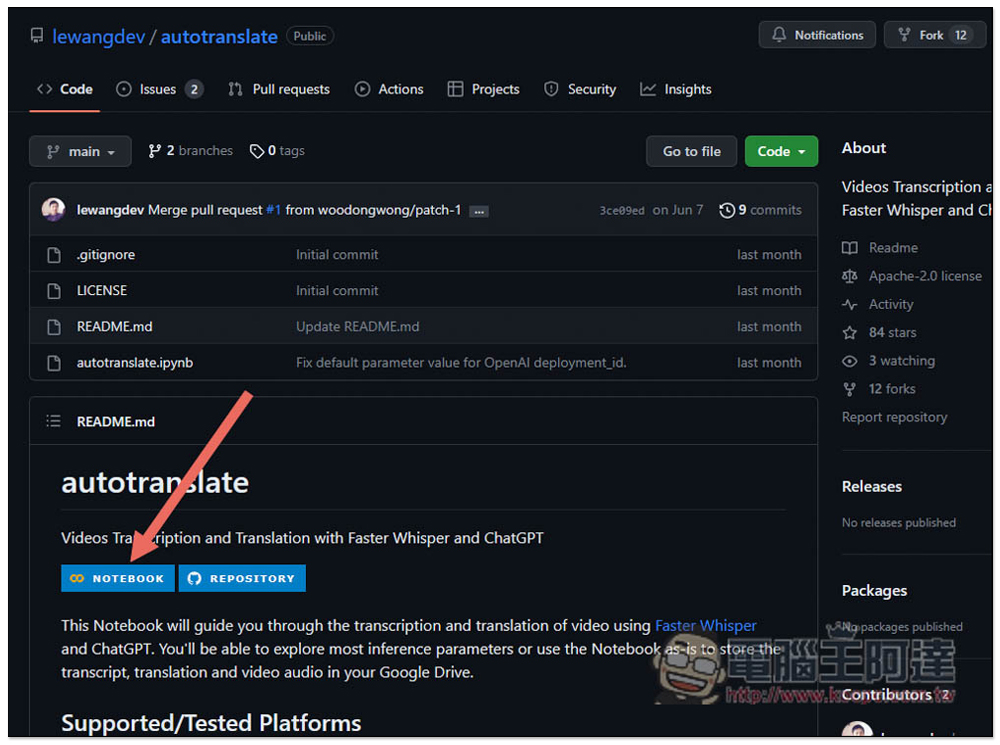Switch to the Issues tab
This screenshot has height=745, width=1000.
pos(159,89)
